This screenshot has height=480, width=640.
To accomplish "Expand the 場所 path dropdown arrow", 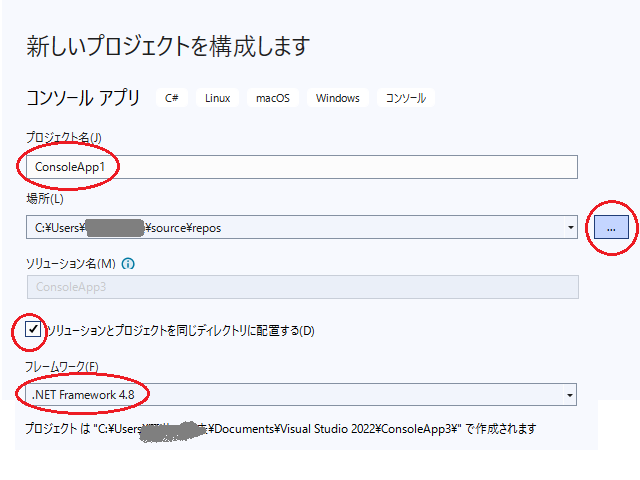I will pyautogui.click(x=570, y=227).
